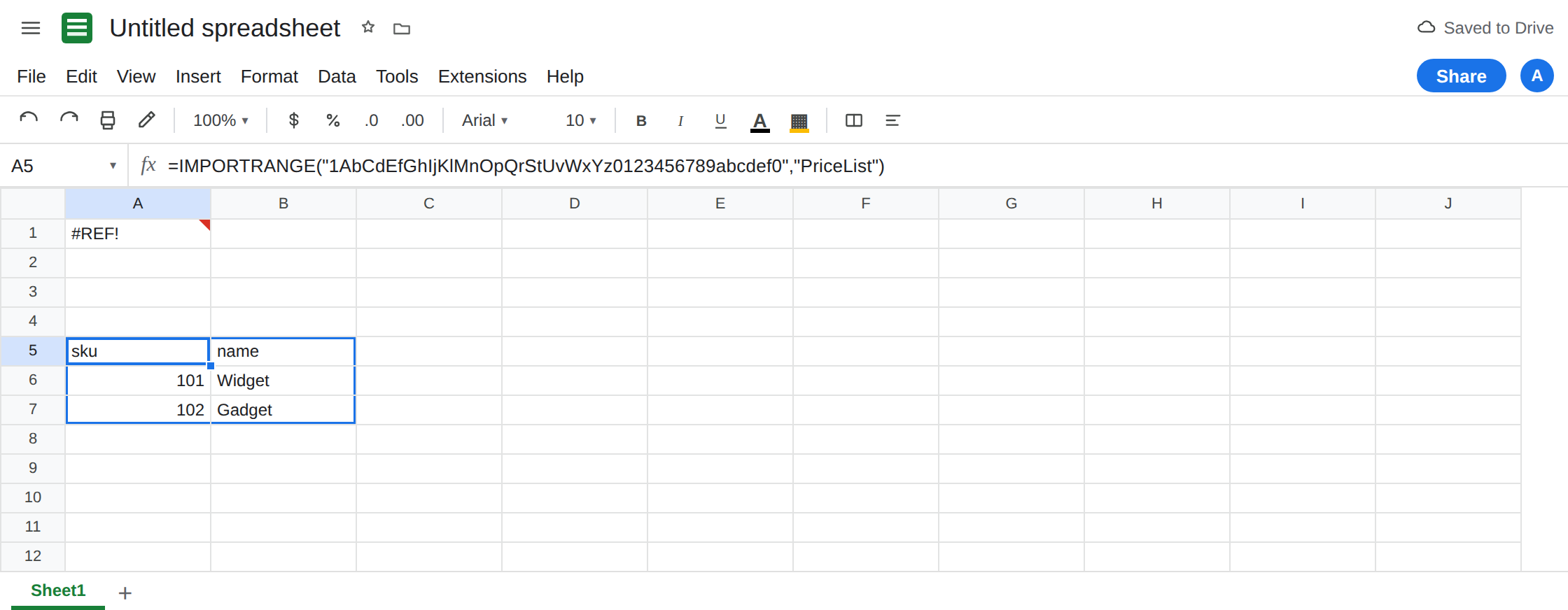Click the blue Share button
This screenshot has width=1568, height=610.
point(1462,76)
